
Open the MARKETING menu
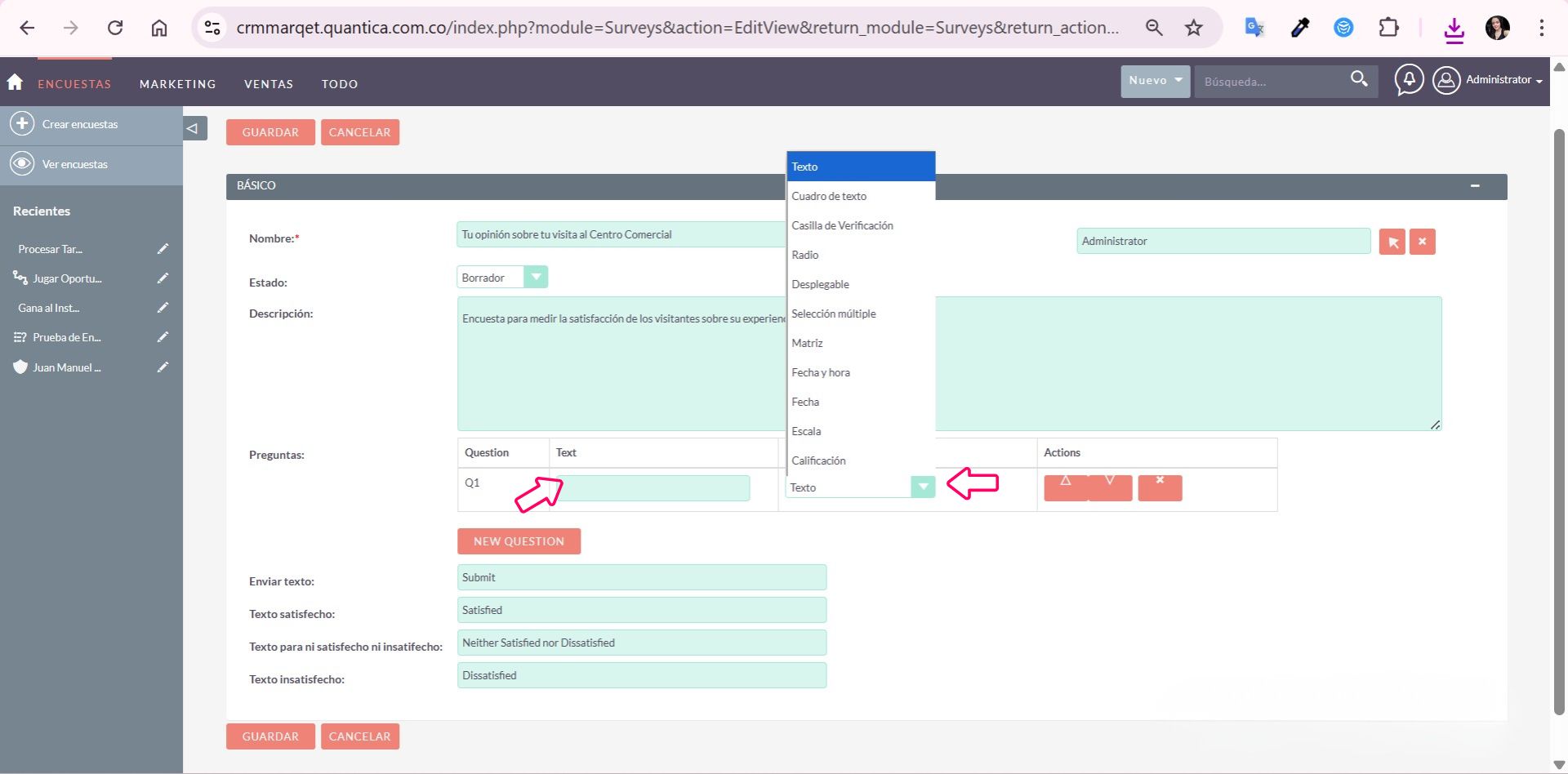[177, 84]
